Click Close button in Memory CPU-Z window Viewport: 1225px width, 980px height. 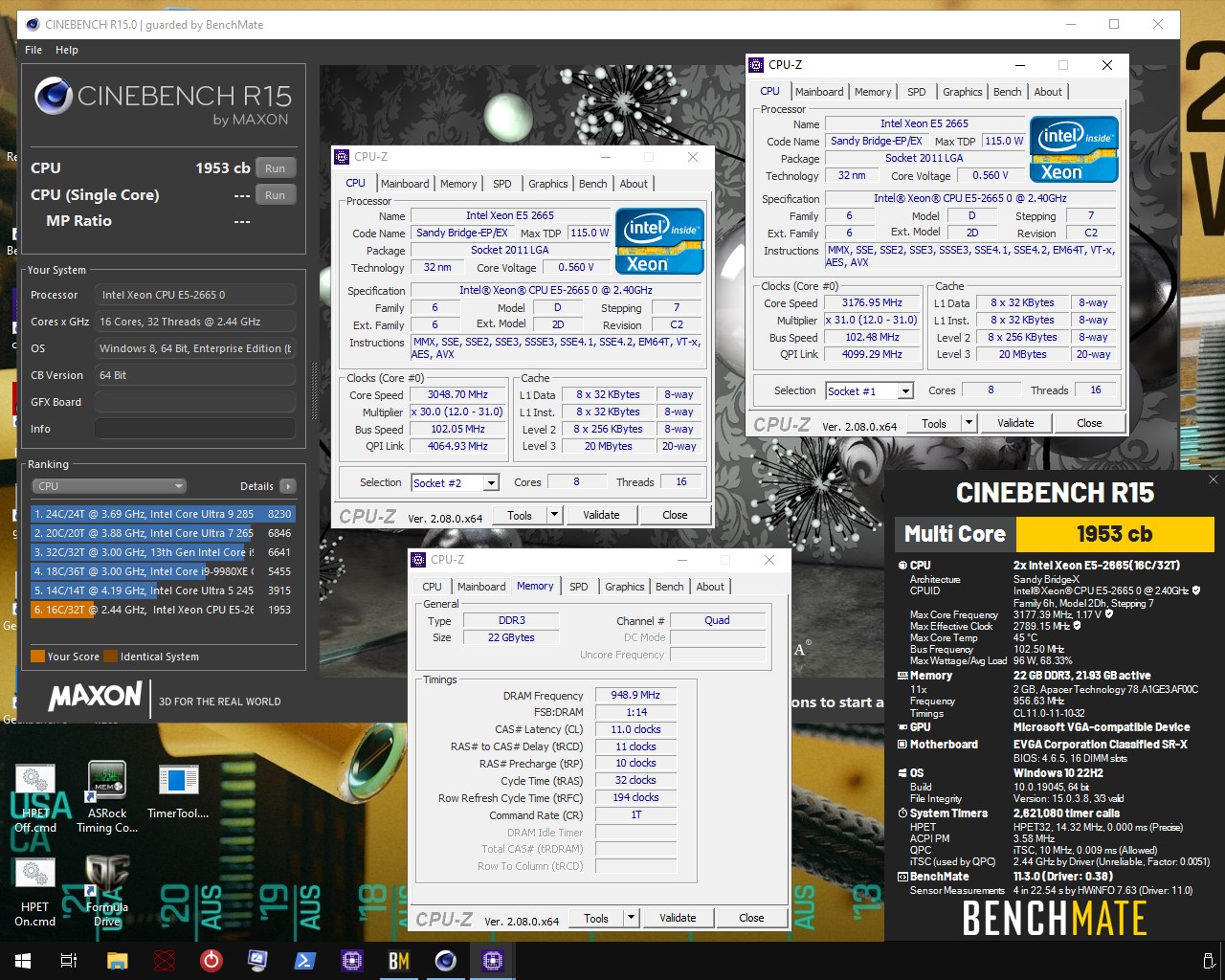tap(751, 918)
